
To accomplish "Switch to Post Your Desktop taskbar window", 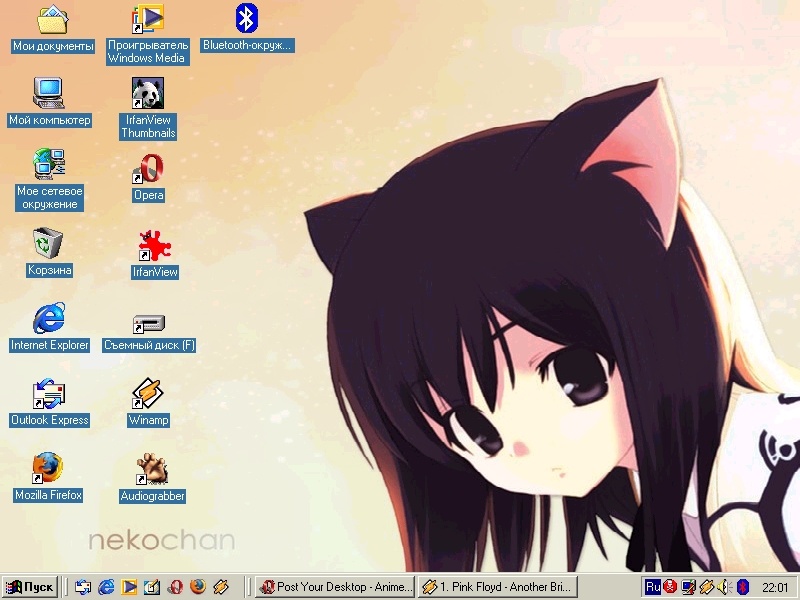I will (335, 587).
